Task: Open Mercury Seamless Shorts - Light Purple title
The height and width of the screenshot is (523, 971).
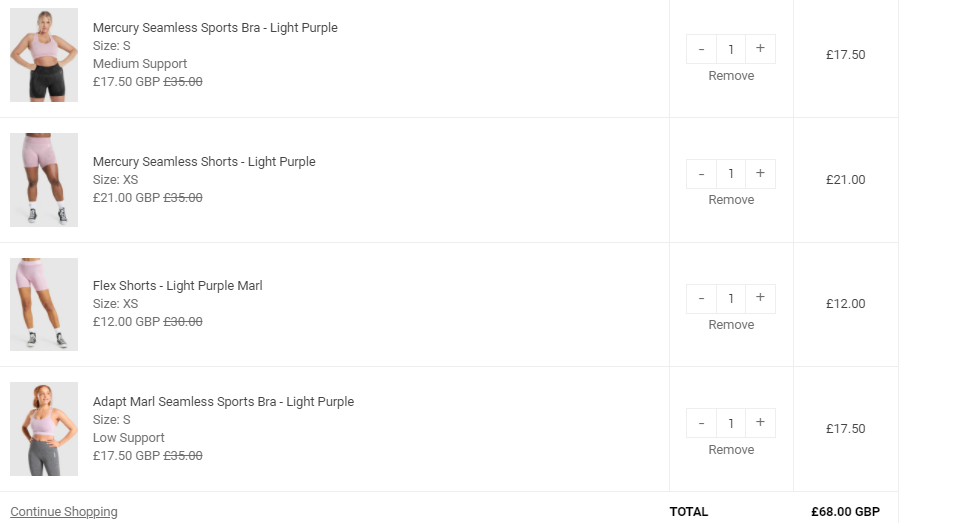Action: [204, 162]
